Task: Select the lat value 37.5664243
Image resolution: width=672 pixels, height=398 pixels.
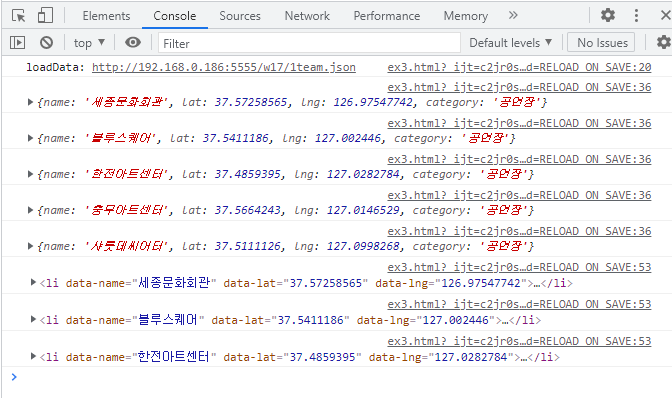Action: [x=248, y=210]
